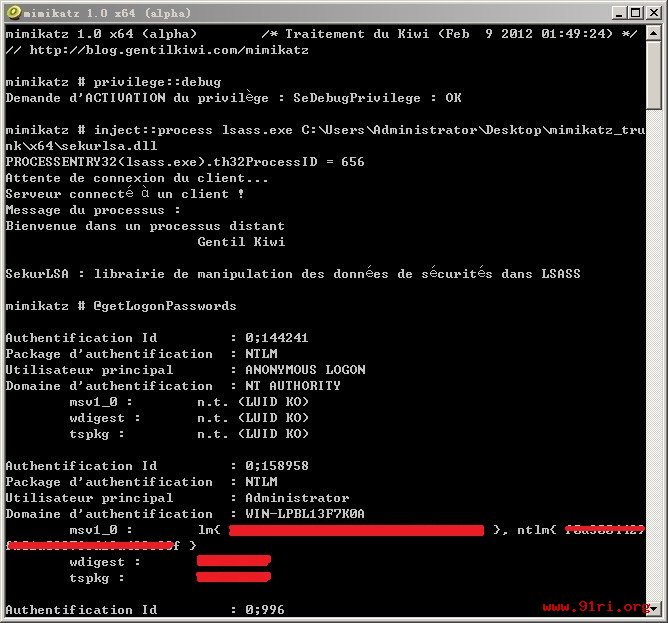Click Authentification Id value '0;144241'
Screen dimensions: 668x623
click(276, 338)
